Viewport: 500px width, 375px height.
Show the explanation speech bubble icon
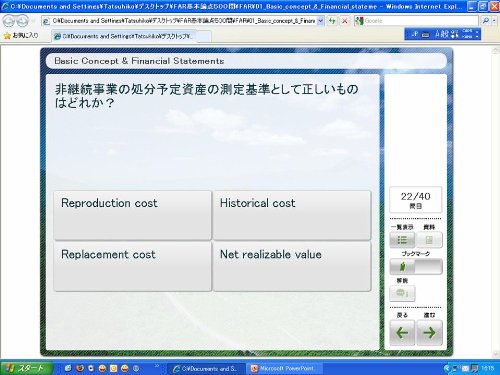402,293
